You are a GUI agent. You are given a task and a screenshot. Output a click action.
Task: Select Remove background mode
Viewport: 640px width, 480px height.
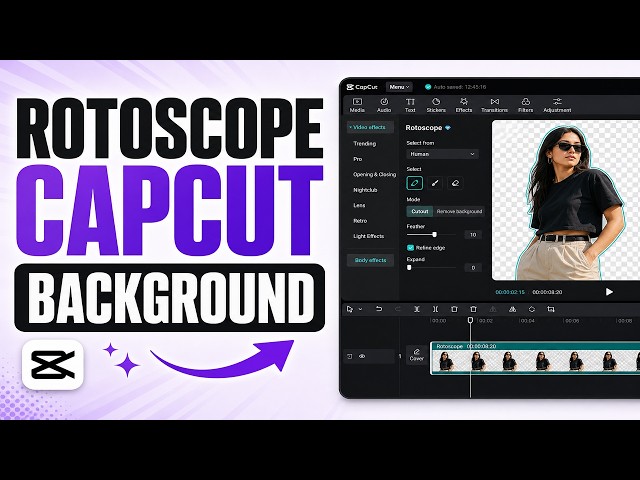(x=459, y=211)
